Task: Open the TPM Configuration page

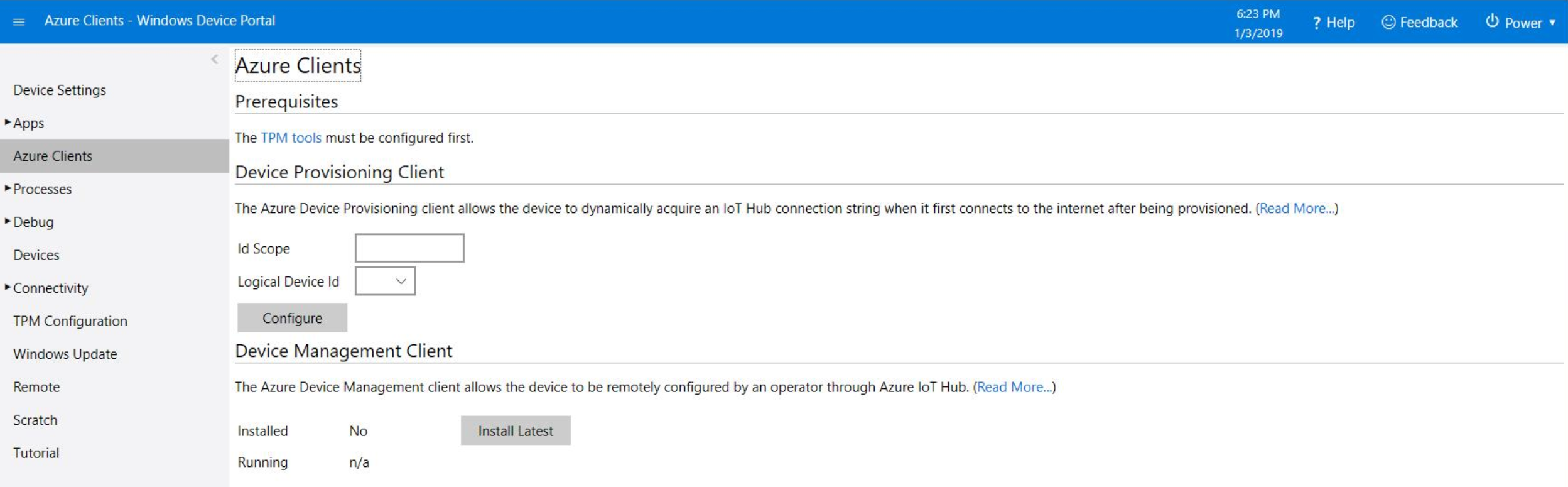Action: [x=70, y=320]
